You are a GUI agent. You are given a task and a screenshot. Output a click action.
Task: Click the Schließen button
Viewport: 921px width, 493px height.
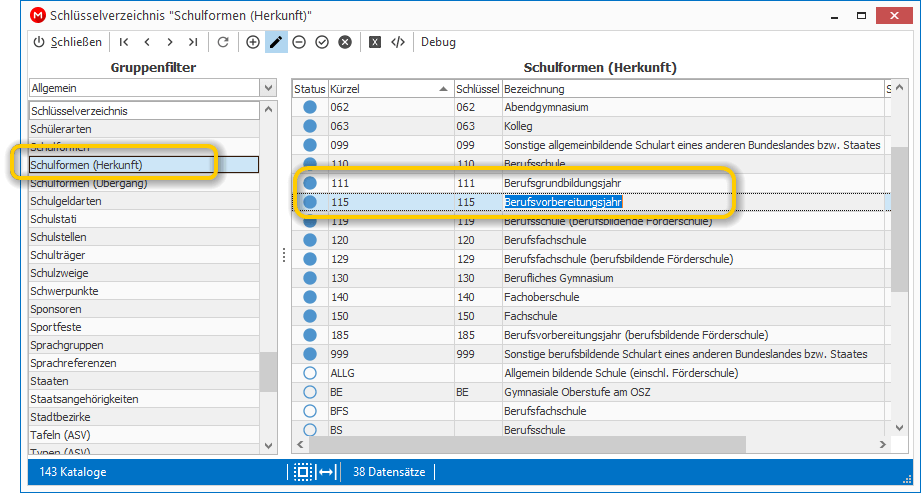click(68, 42)
